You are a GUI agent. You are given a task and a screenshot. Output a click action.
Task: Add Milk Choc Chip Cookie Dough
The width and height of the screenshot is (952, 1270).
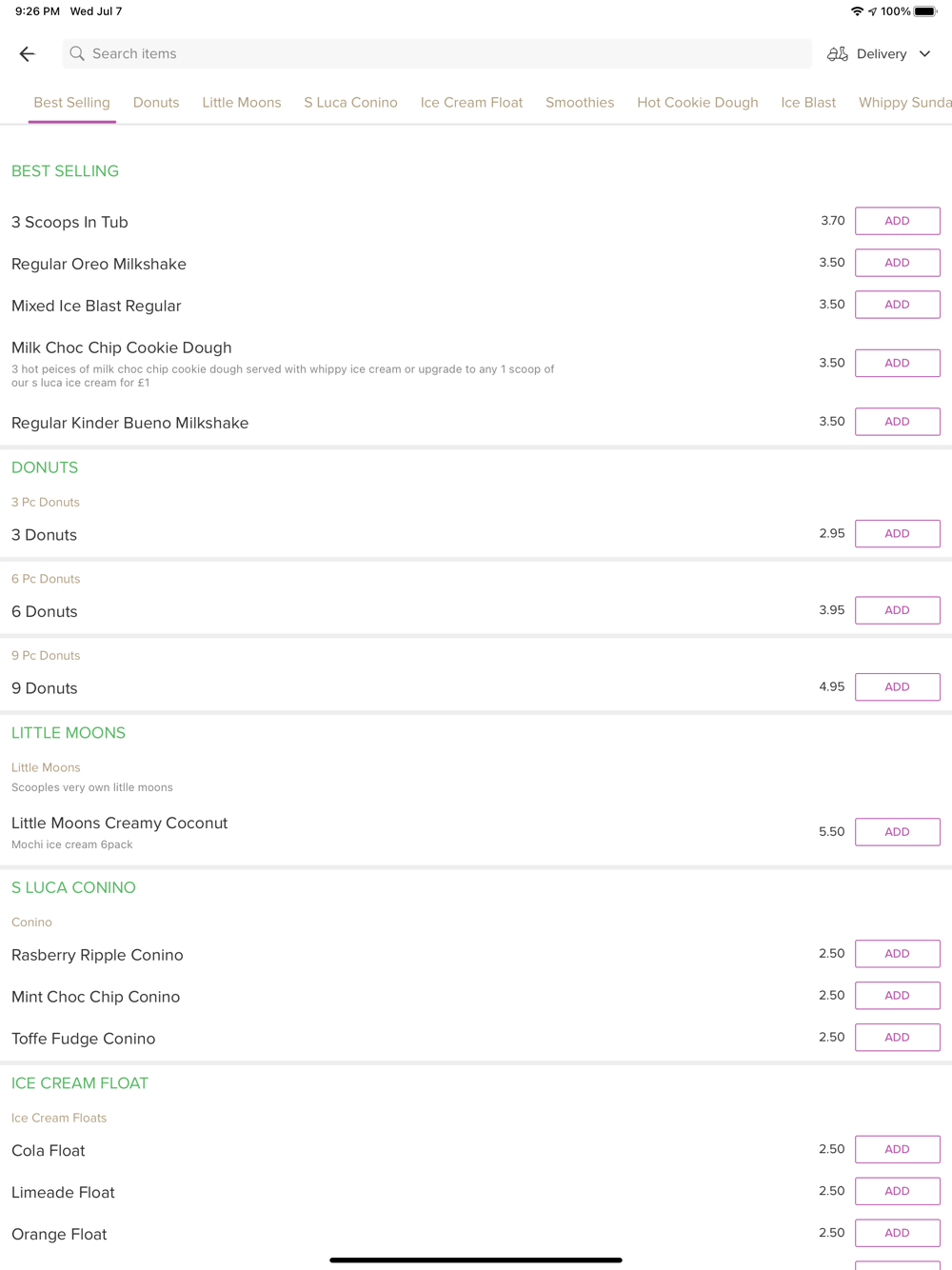(x=897, y=363)
